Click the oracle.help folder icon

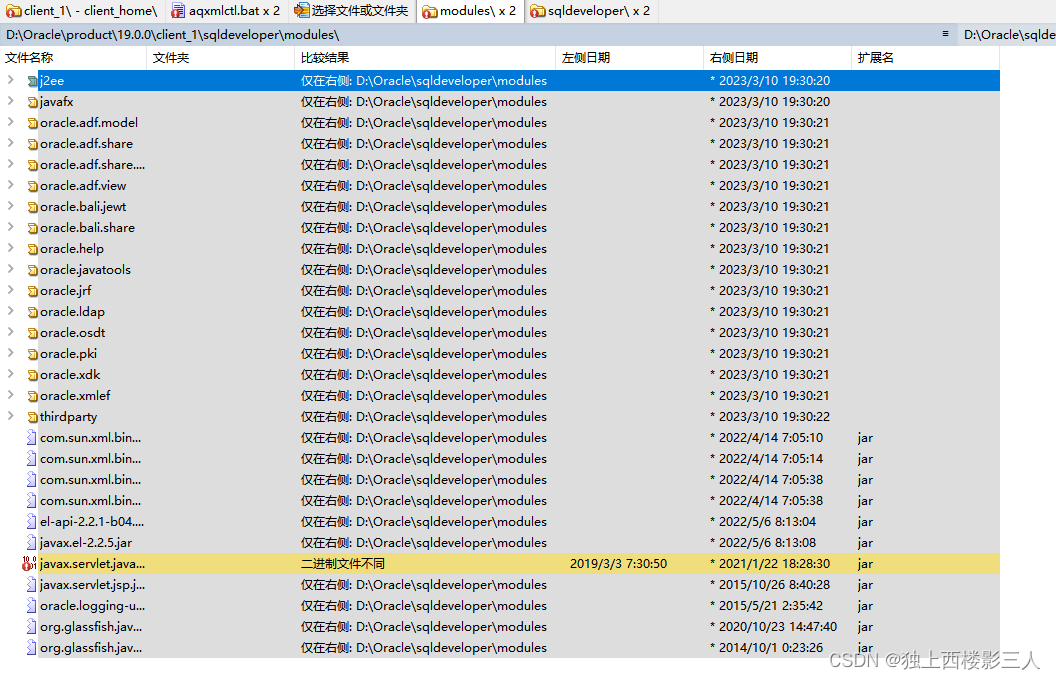tap(32, 249)
